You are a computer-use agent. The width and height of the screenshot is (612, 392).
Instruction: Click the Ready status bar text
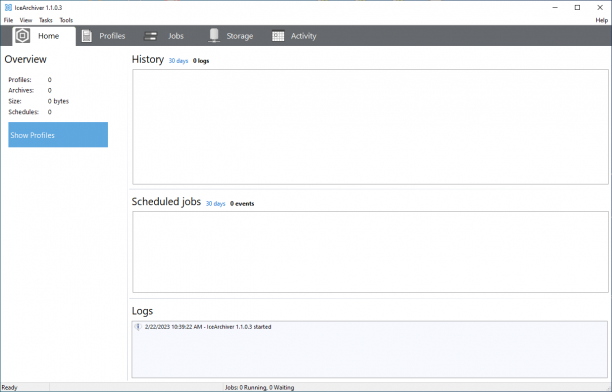click(9, 387)
